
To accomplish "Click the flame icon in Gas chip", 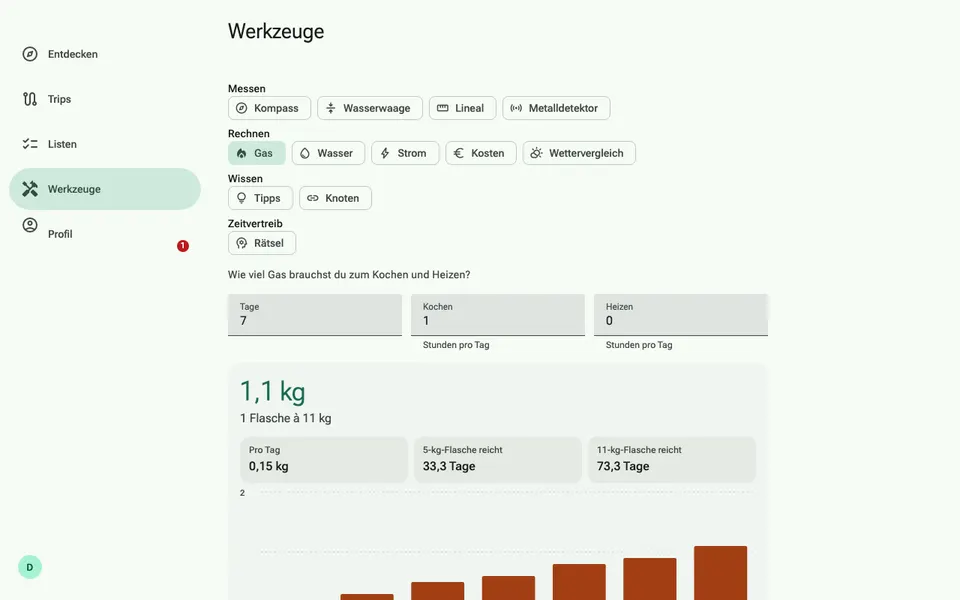I will tap(242, 153).
